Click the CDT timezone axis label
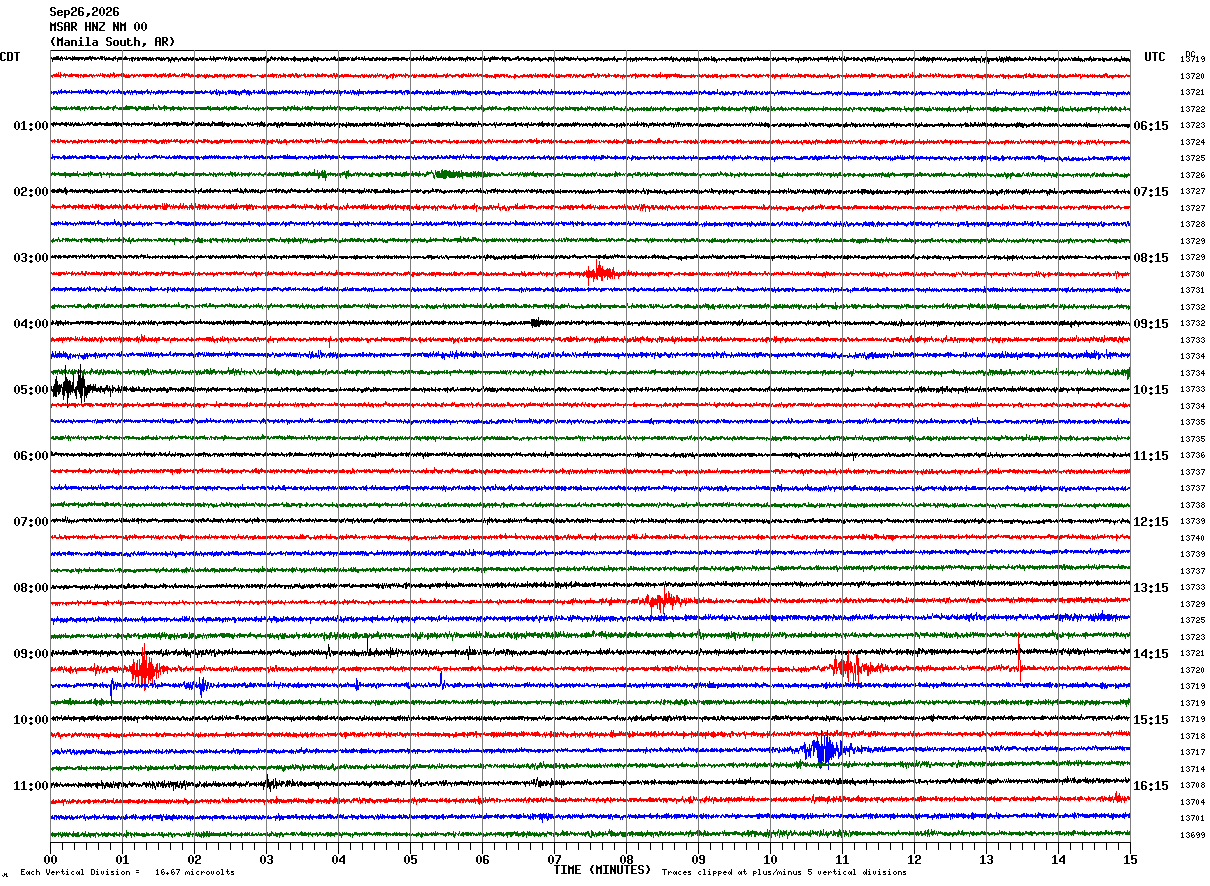Screen dimensions: 1210x886 click(10, 57)
